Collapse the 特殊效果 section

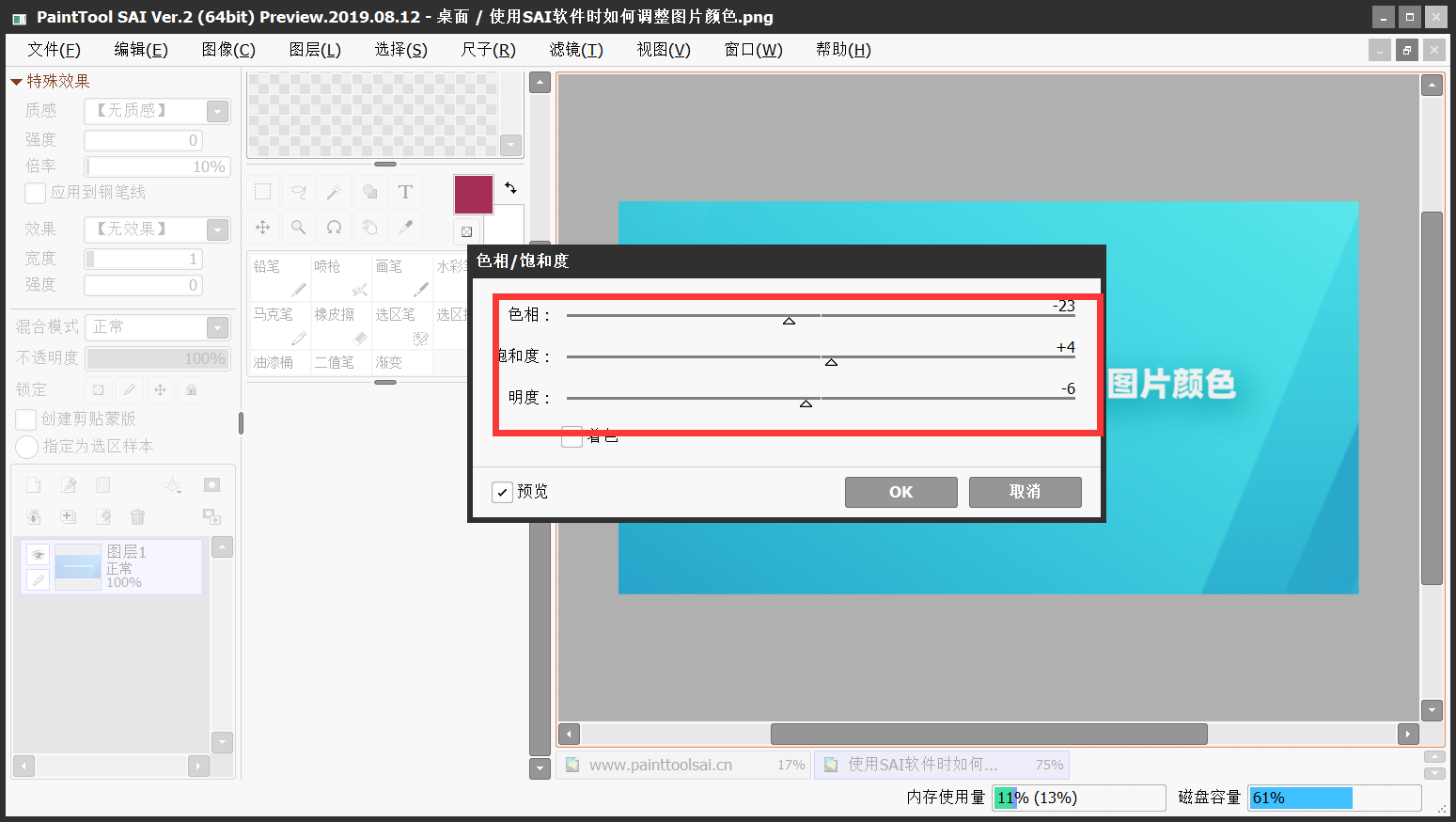16,82
